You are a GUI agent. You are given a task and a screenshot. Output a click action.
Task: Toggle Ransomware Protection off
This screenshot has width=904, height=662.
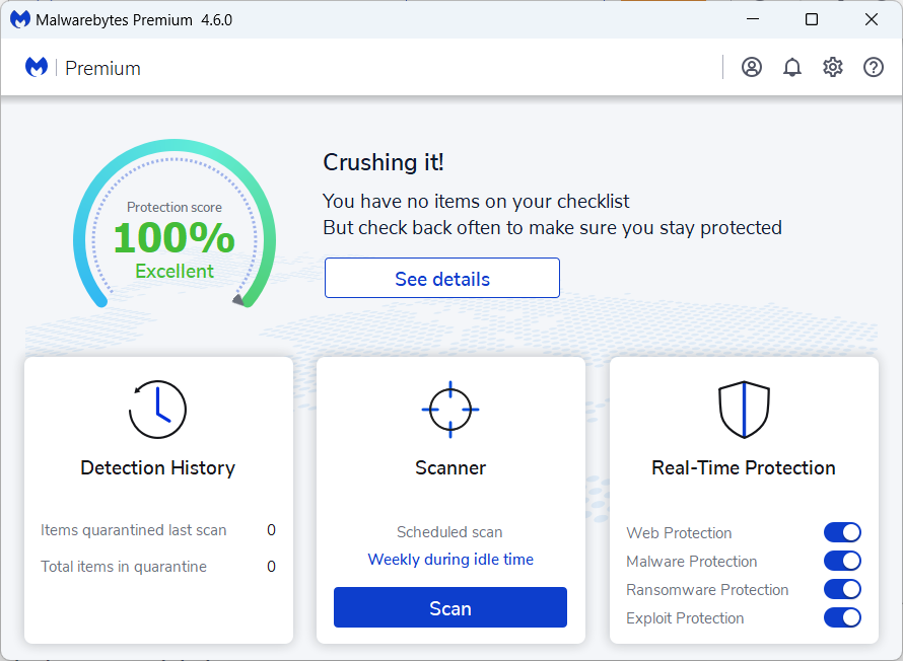pyautogui.click(x=843, y=589)
